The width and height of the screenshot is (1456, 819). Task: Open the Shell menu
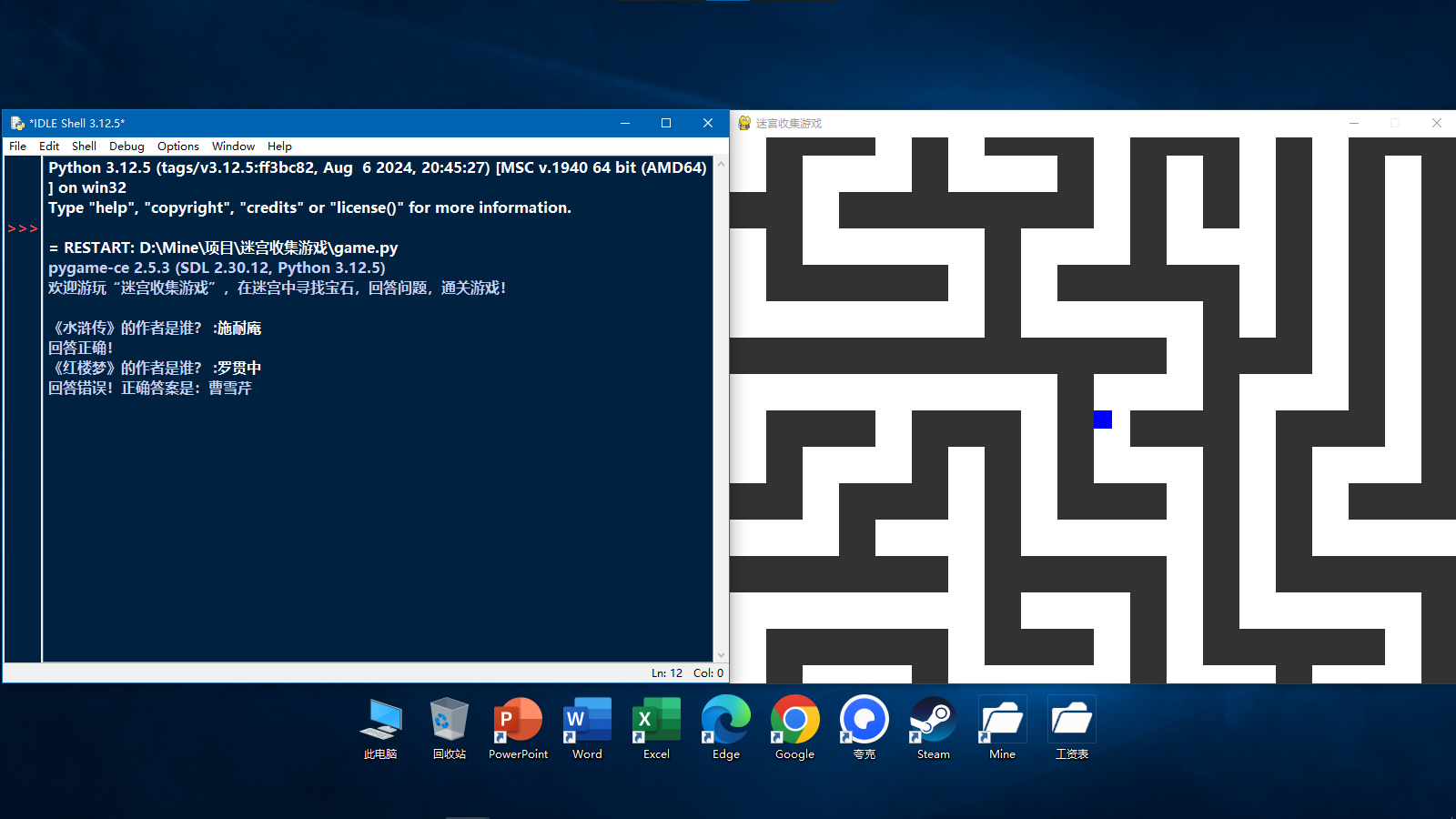click(x=84, y=146)
